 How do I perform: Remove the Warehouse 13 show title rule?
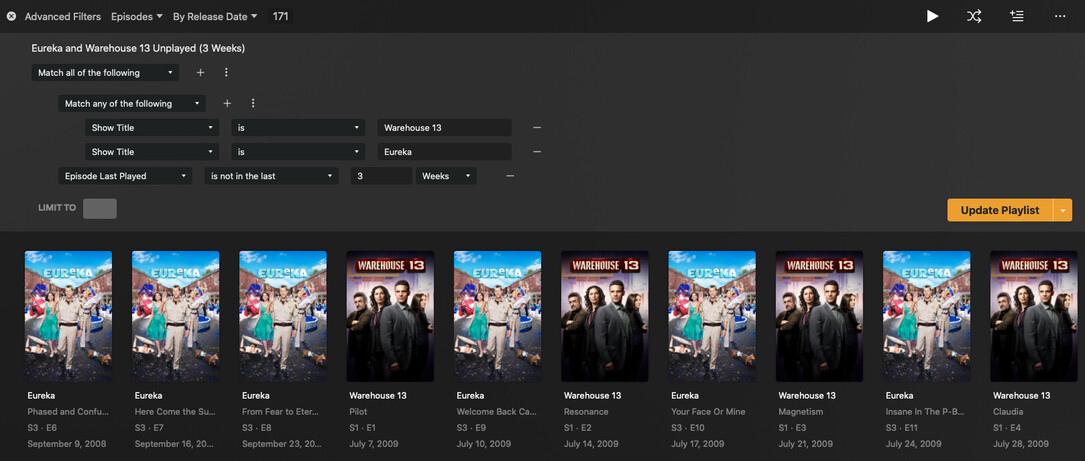[537, 128]
